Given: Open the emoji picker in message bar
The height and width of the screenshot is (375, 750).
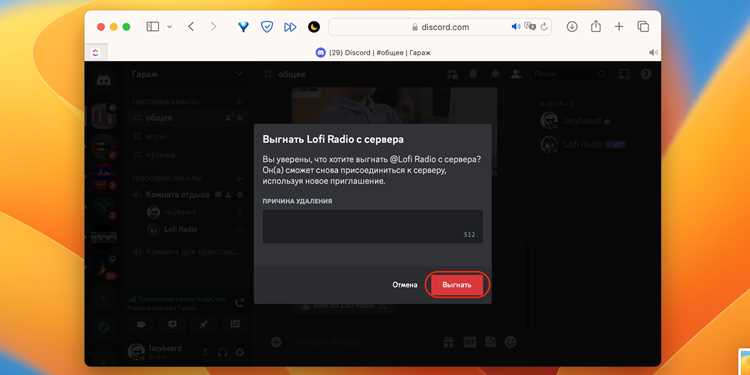Looking at the screenshot, I should click(511, 342).
